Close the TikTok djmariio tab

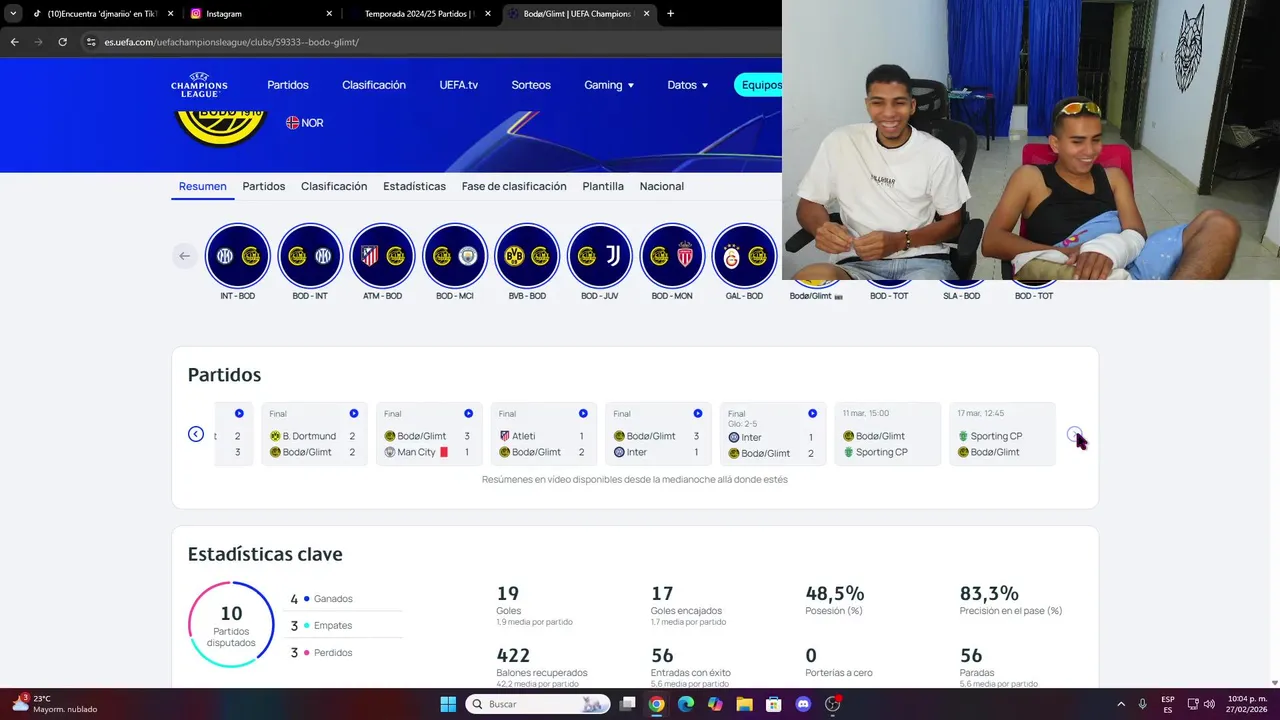click(x=170, y=14)
